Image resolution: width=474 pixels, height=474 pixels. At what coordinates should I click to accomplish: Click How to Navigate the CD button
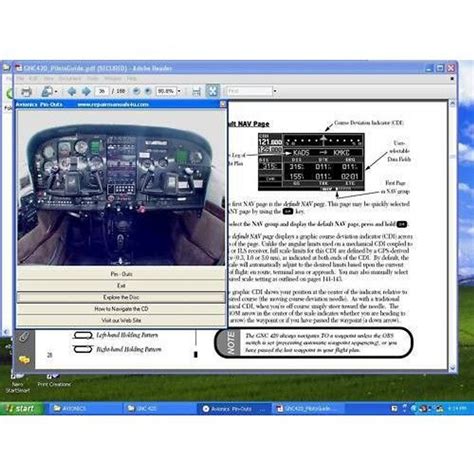[x=121, y=309]
